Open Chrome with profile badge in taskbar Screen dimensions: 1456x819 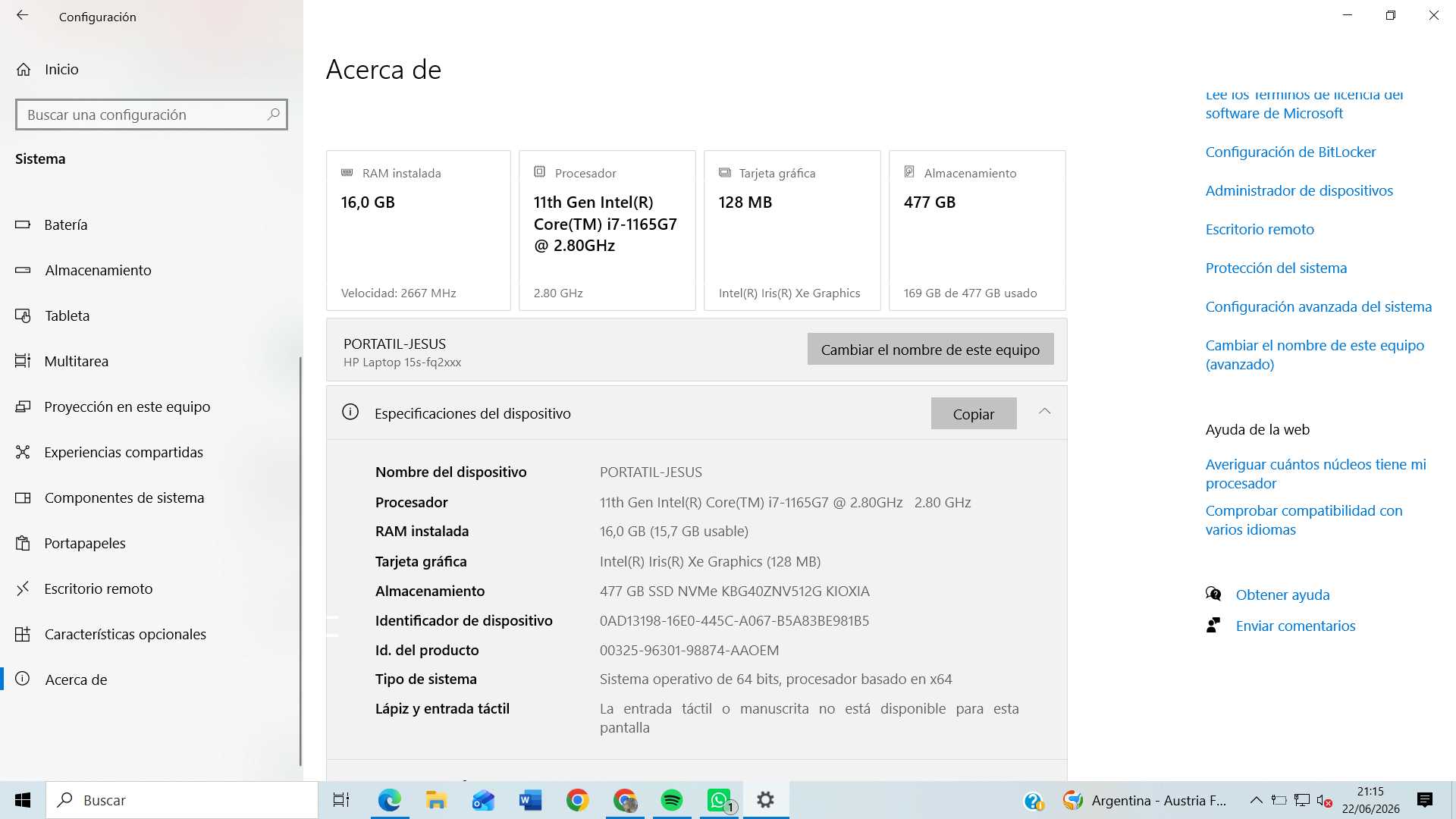click(x=625, y=800)
